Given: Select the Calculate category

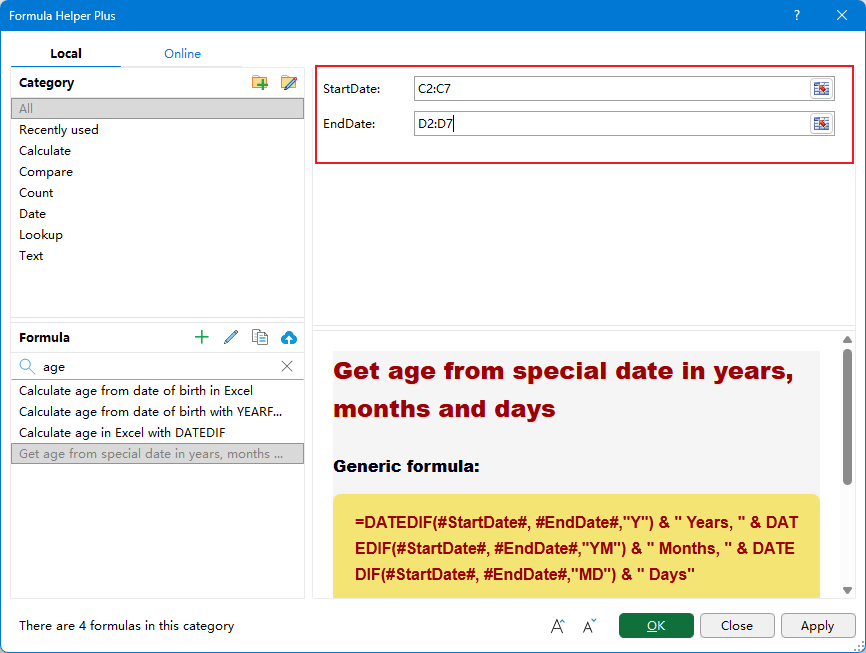Looking at the screenshot, I should pos(157,151).
